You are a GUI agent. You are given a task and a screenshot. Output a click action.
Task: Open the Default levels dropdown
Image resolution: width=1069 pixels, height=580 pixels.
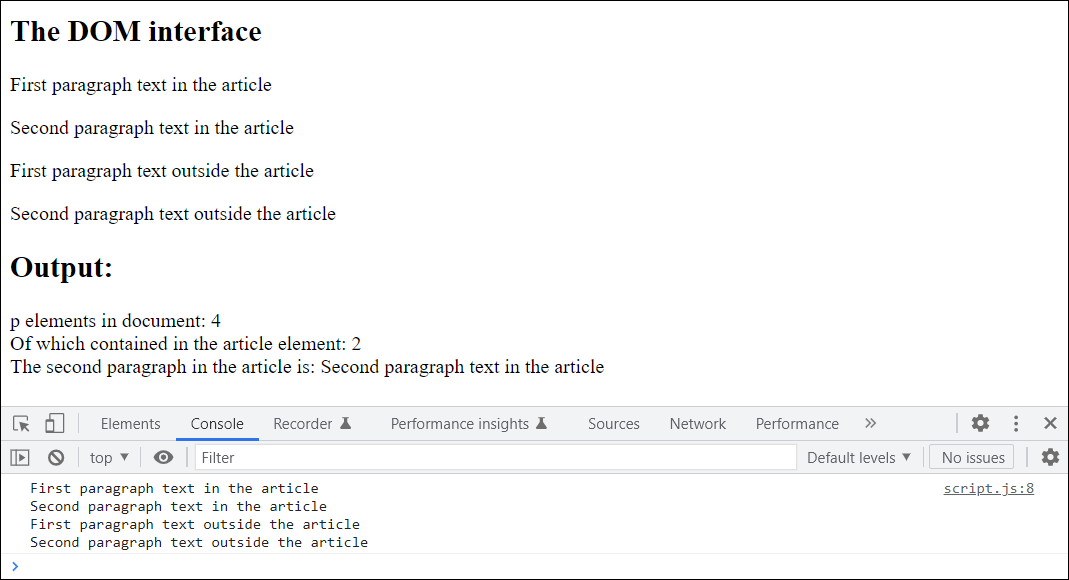pyautogui.click(x=855, y=456)
